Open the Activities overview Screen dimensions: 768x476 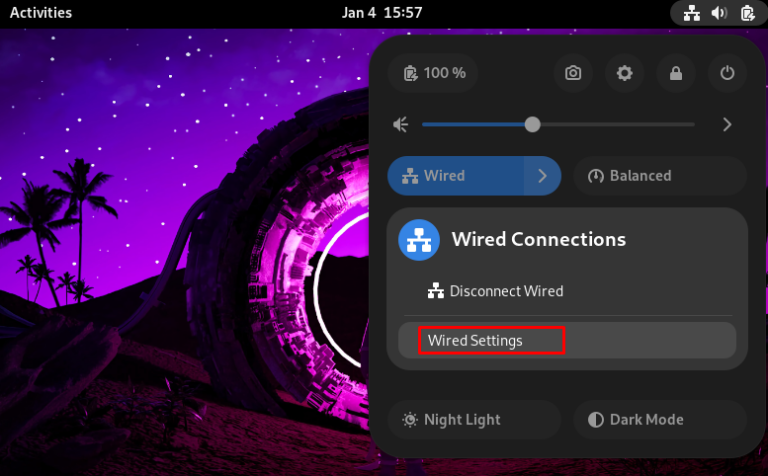point(41,13)
